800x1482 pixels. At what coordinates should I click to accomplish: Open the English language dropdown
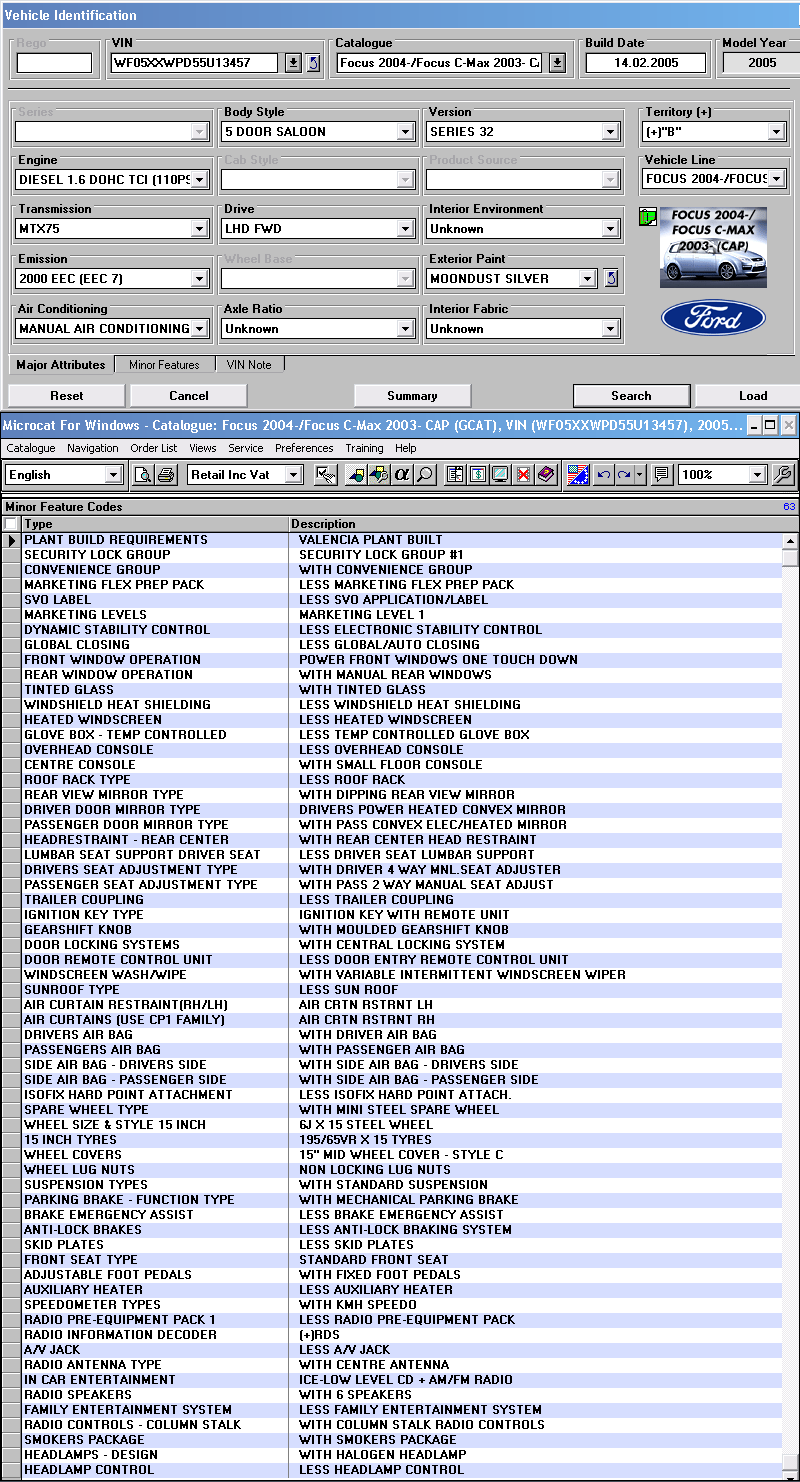pos(112,475)
